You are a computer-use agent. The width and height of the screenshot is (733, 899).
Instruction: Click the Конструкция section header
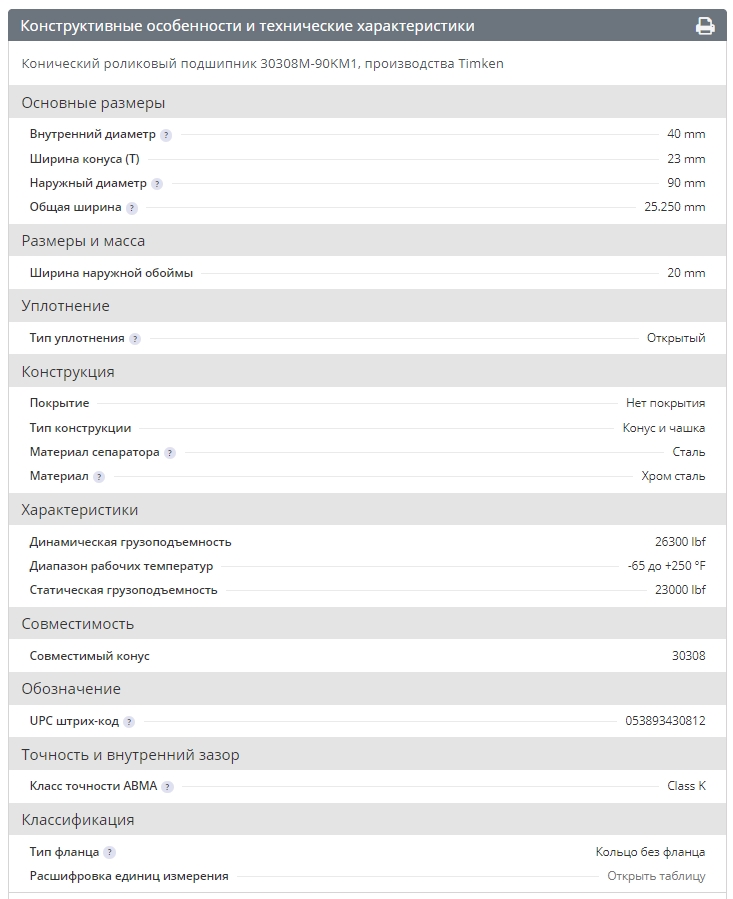68,372
